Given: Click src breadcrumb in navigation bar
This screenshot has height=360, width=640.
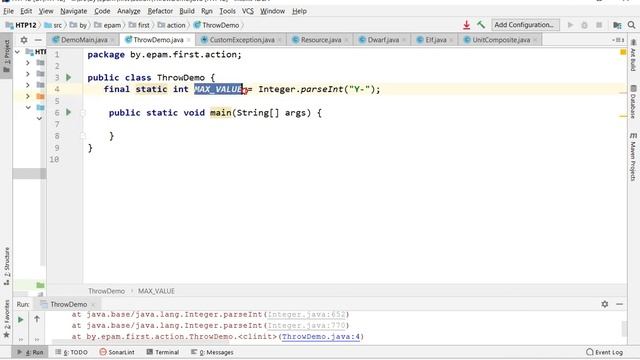Looking at the screenshot, I should (53, 25).
